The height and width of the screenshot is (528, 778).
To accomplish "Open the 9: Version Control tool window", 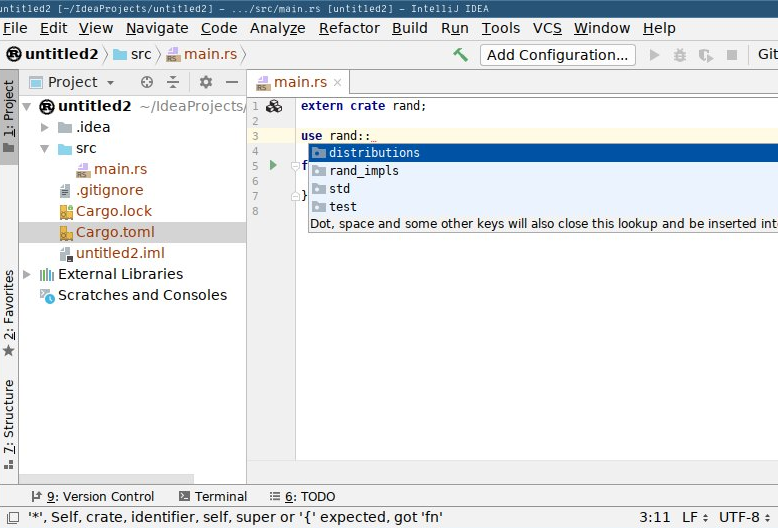I will click(x=93, y=496).
